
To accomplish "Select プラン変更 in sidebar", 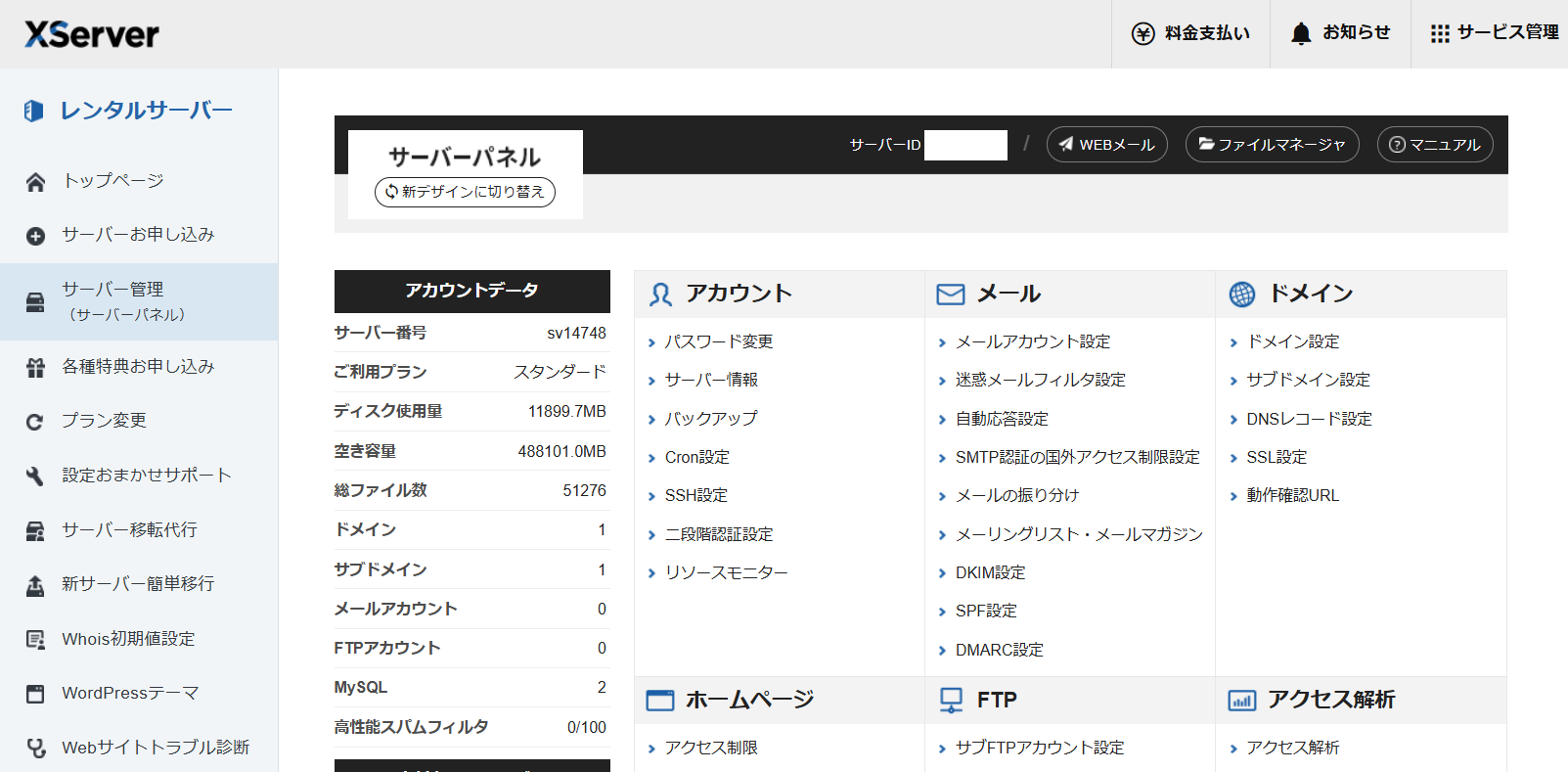I will 104,421.
